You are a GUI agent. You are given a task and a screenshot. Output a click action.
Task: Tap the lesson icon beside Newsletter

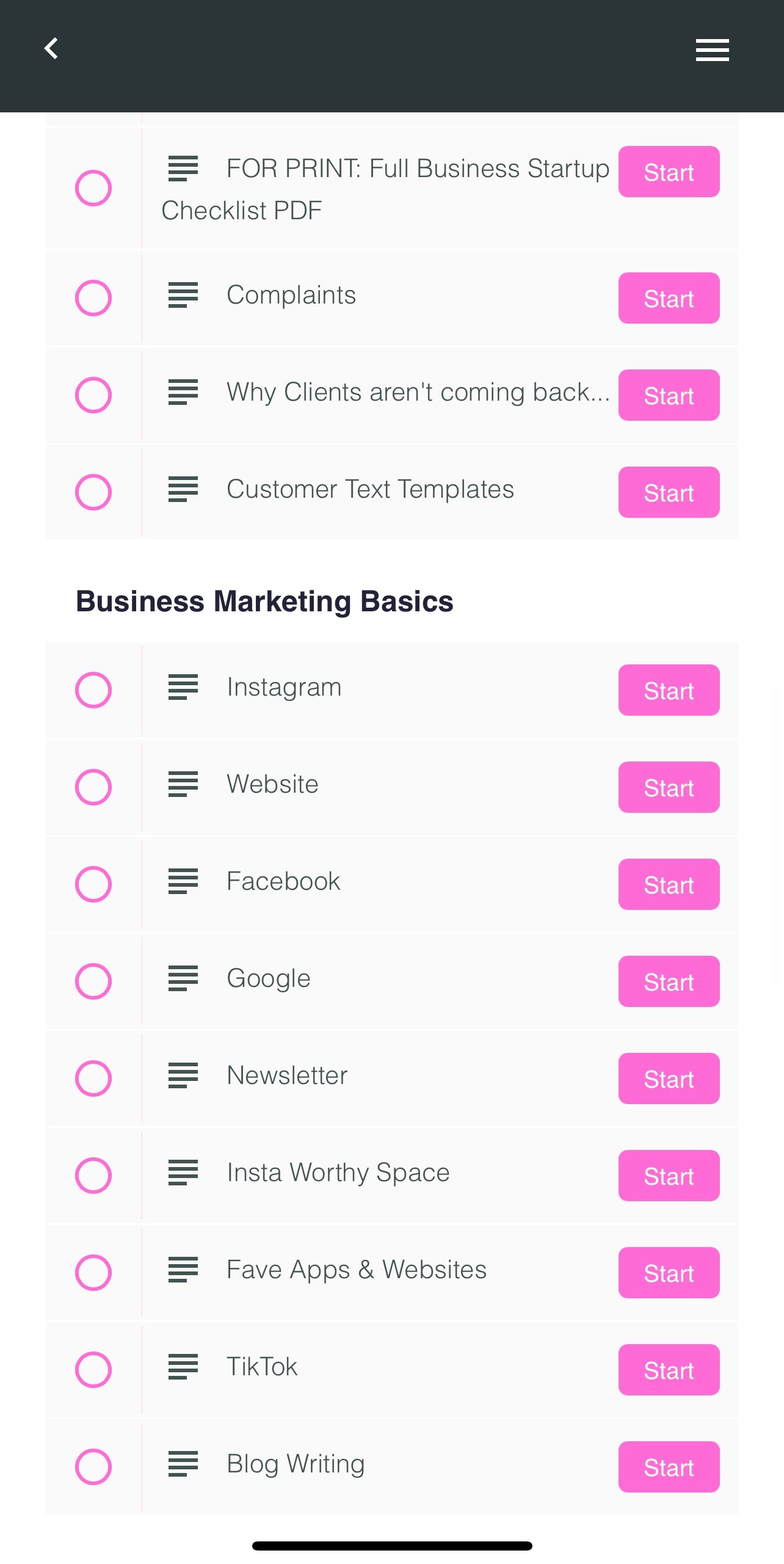tap(183, 1075)
